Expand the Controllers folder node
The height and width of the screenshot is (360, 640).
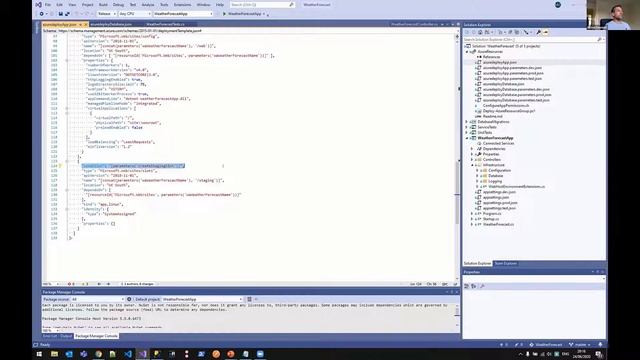click(472, 160)
